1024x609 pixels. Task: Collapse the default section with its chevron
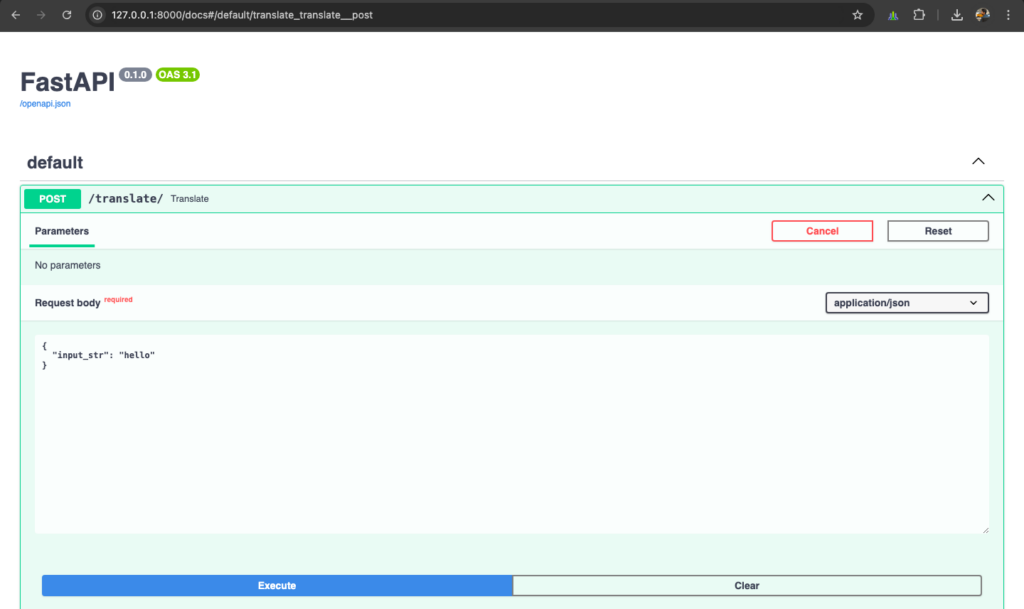pyautogui.click(x=978, y=160)
